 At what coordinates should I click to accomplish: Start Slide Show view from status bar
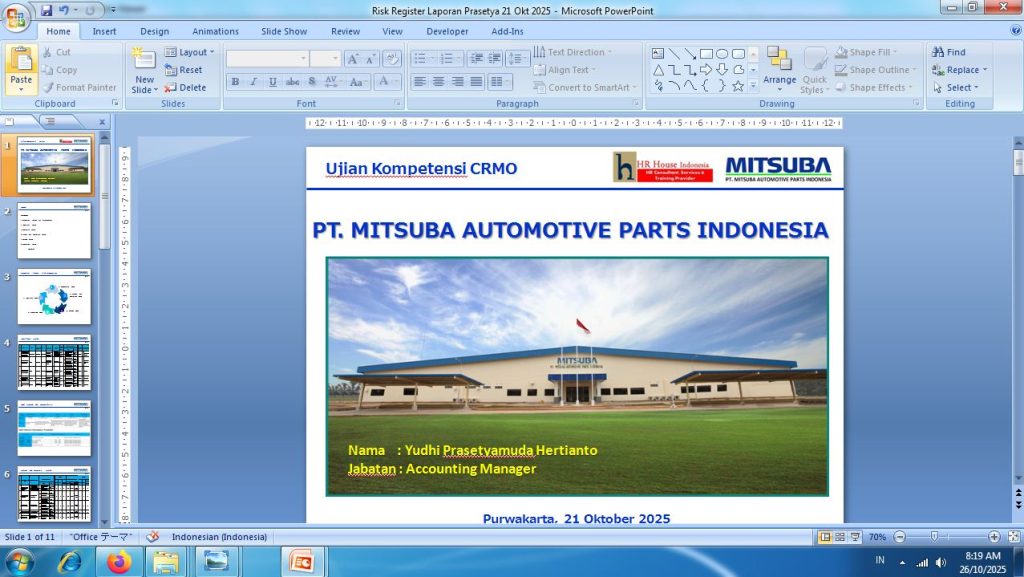coord(855,537)
